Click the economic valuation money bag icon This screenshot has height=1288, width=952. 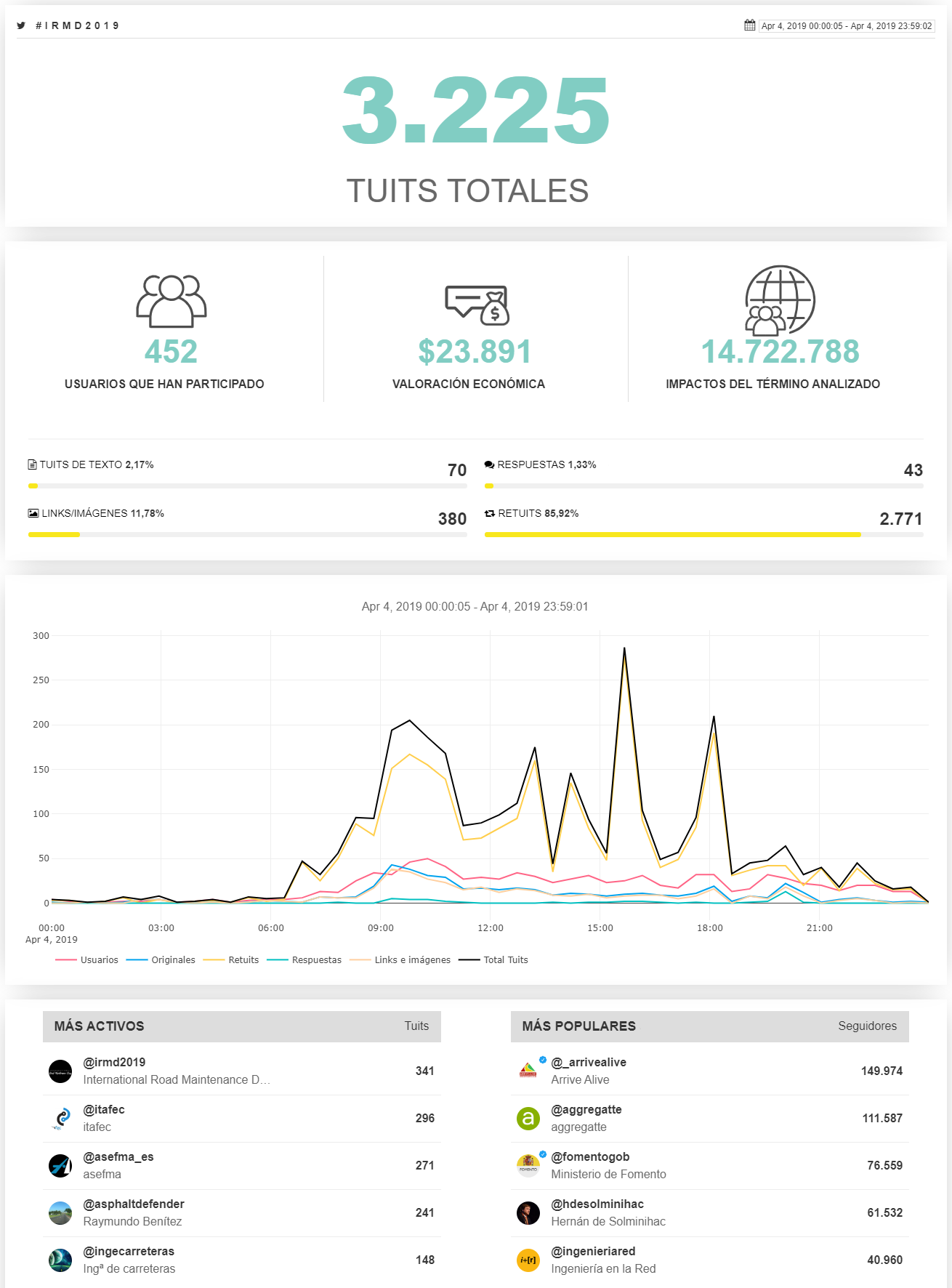tap(477, 305)
